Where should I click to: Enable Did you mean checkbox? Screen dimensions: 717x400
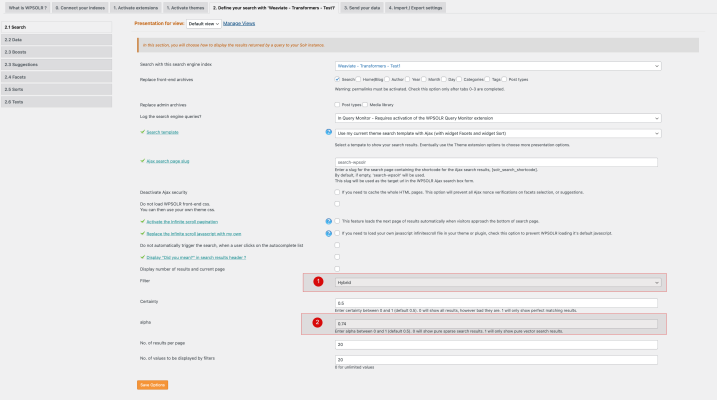click(337, 257)
